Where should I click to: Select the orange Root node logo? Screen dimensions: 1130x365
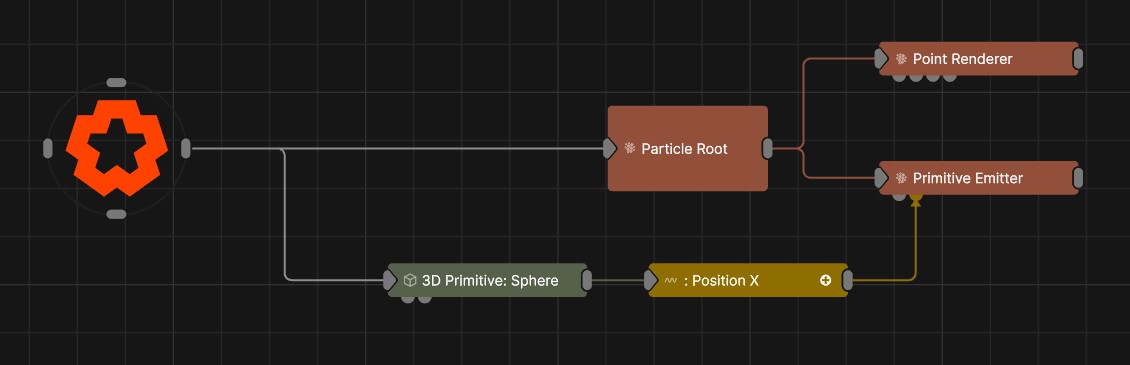117,147
